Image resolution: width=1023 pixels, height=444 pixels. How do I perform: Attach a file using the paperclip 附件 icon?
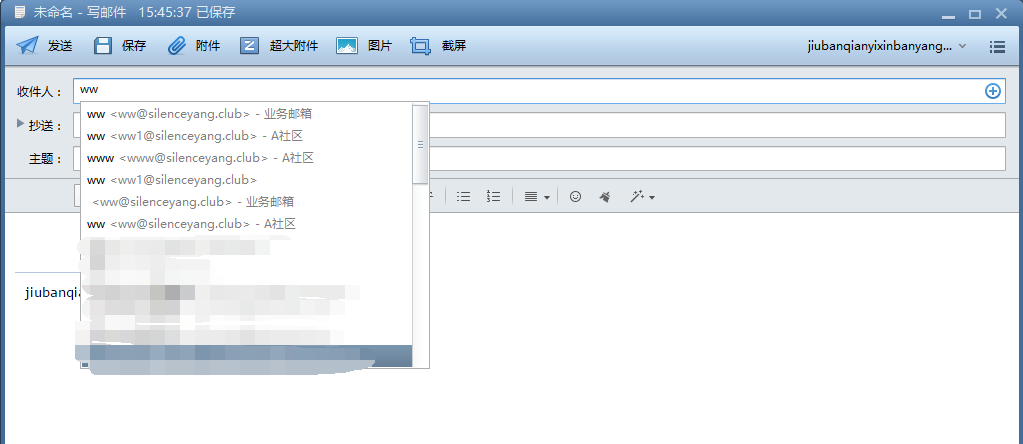[177, 46]
